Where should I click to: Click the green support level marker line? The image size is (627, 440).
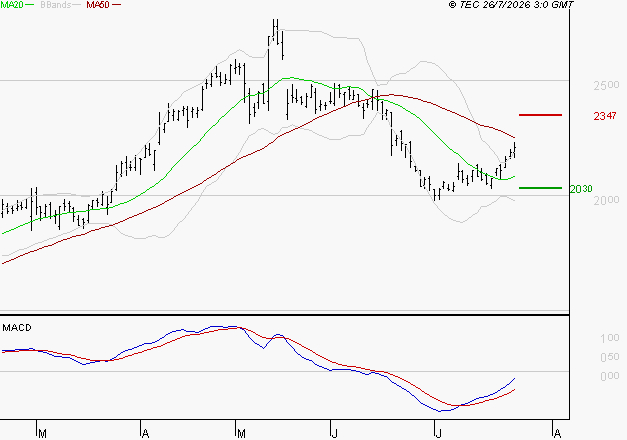pos(540,188)
